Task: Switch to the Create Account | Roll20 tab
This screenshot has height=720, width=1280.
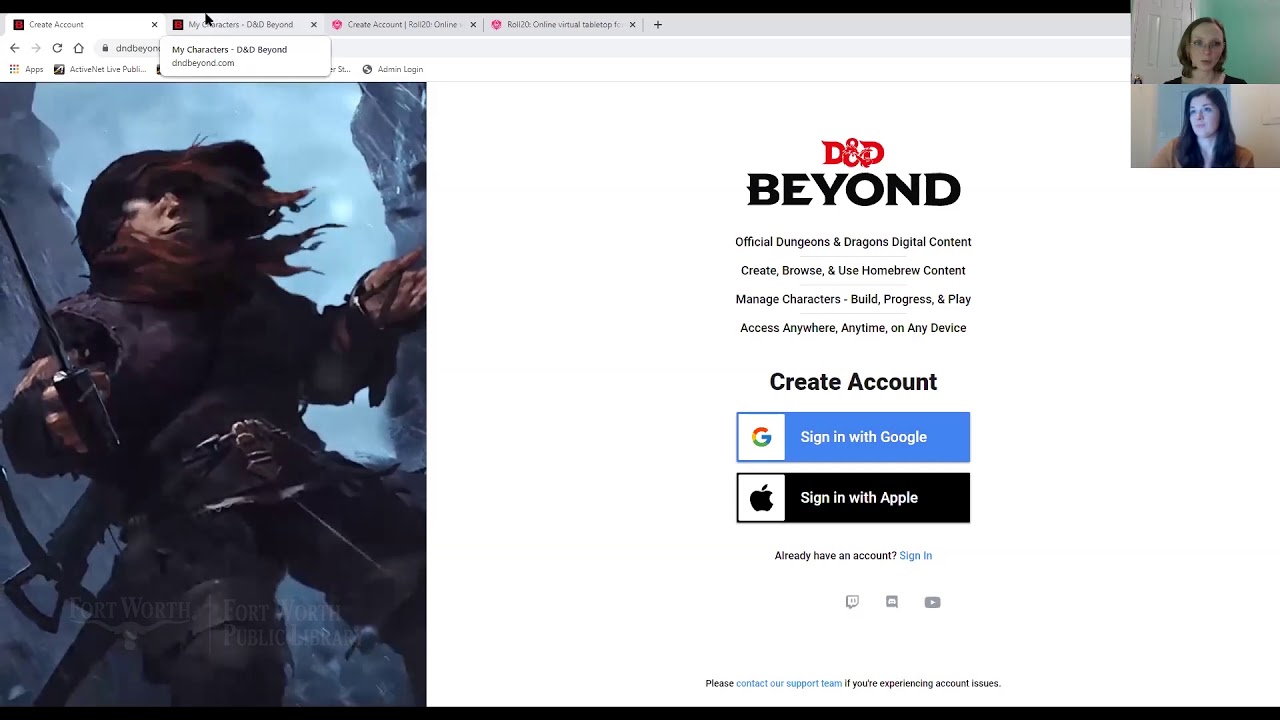Action: [x=403, y=24]
